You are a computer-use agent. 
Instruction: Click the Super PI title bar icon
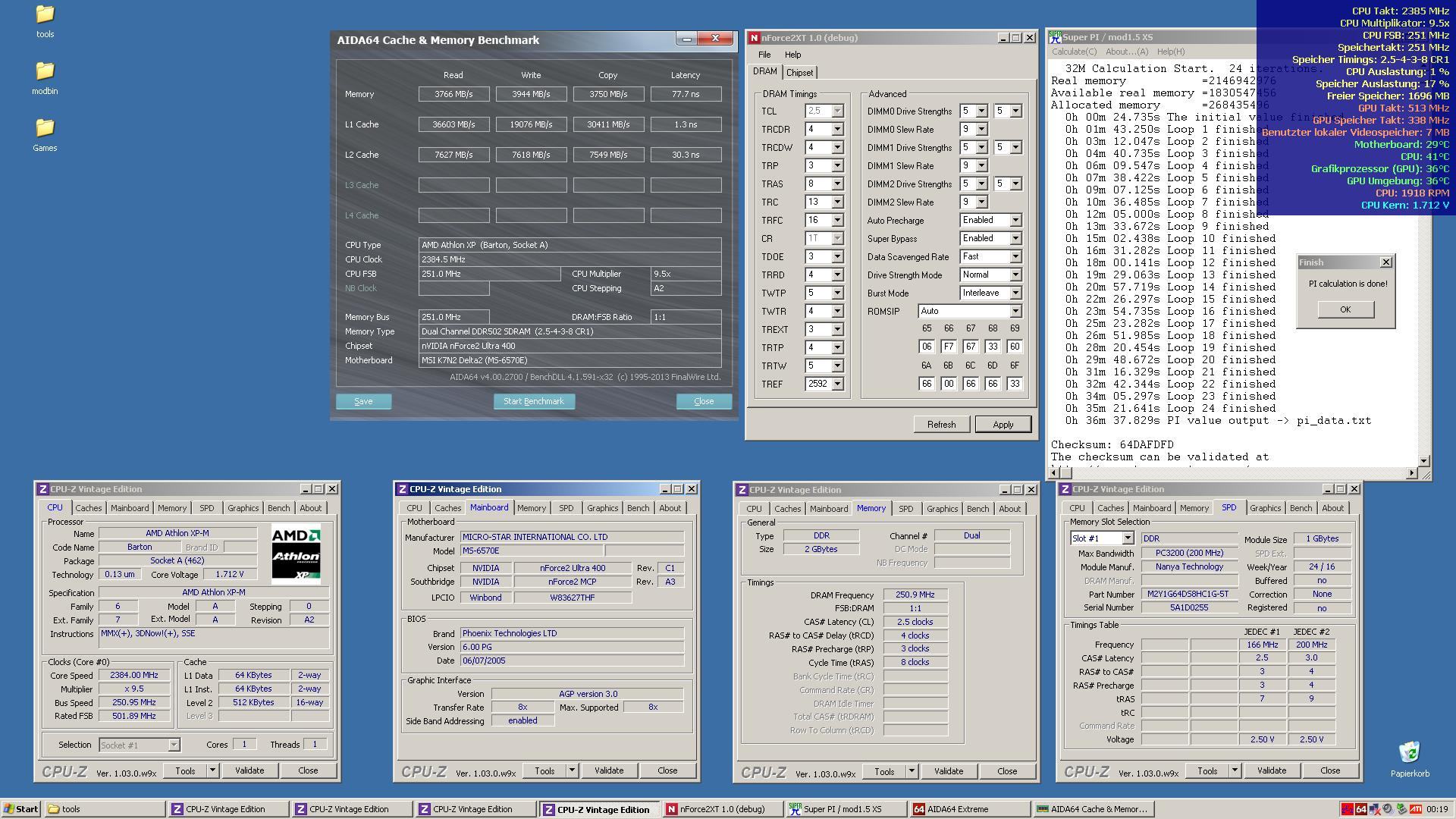pos(1055,37)
